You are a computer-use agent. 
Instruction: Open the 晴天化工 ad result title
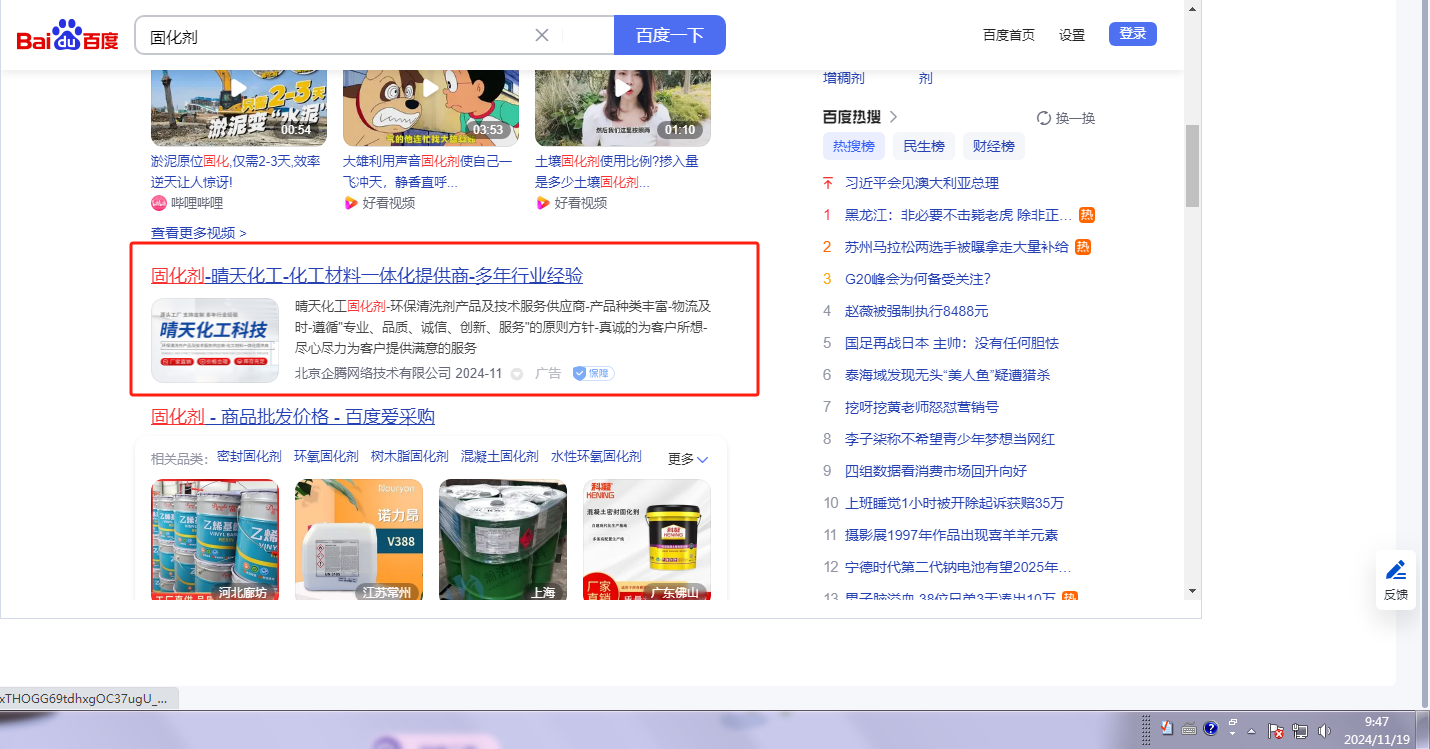[367, 276]
